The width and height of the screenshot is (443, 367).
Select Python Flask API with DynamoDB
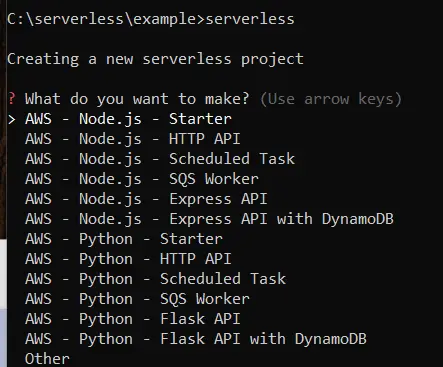coord(196,339)
